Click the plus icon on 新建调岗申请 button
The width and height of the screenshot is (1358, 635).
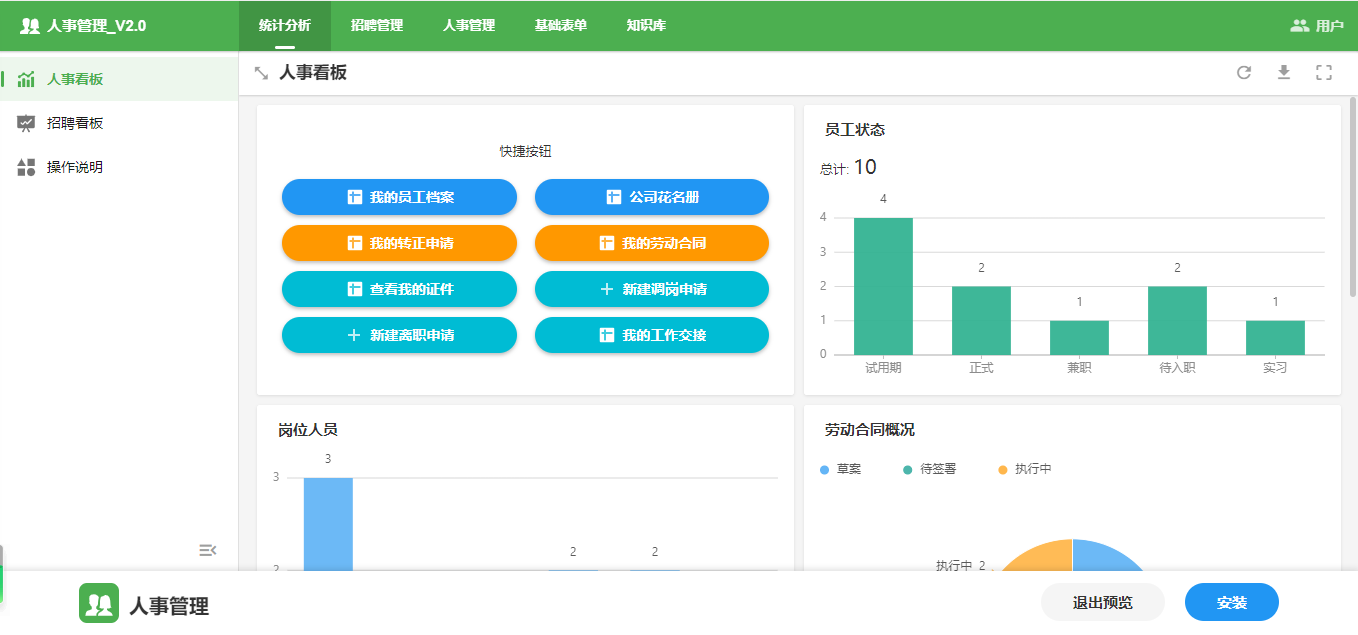tap(606, 289)
